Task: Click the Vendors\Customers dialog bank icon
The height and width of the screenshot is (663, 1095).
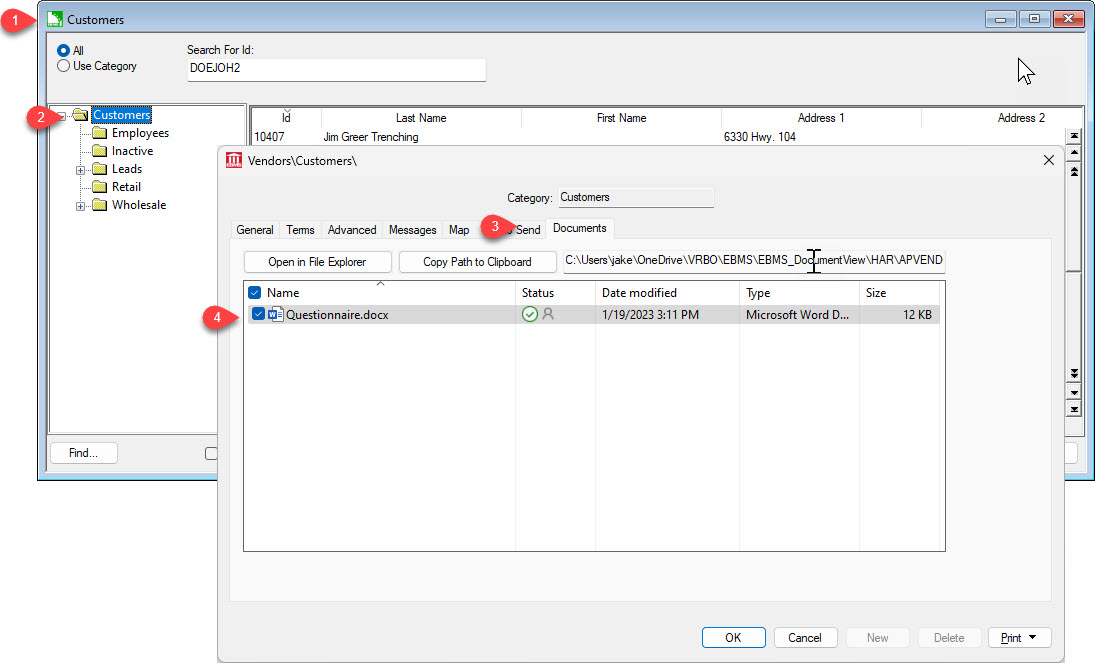Action: tap(232, 159)
